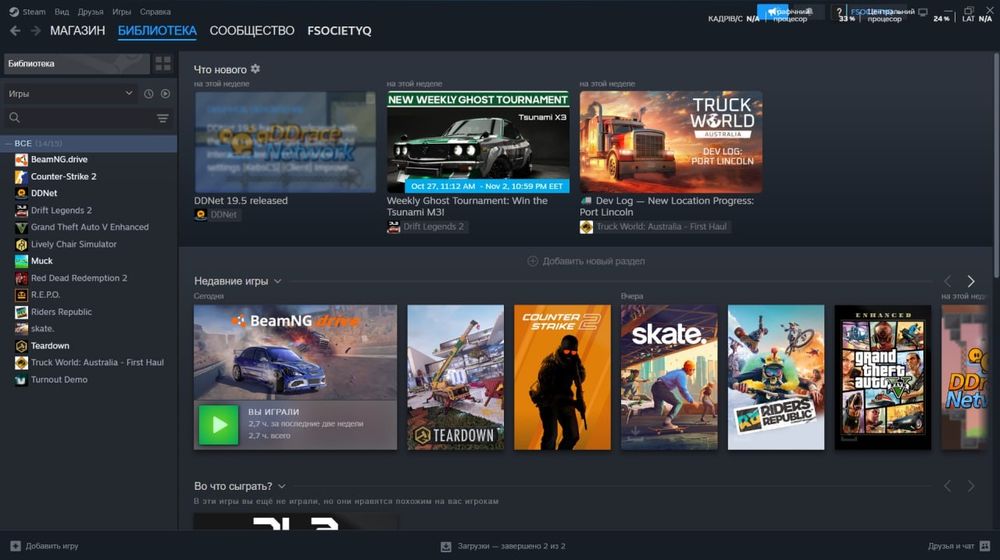Open the FSOCIETYQ profile tab
This screenshot has width=1000, height=560.
coord(339,31)
